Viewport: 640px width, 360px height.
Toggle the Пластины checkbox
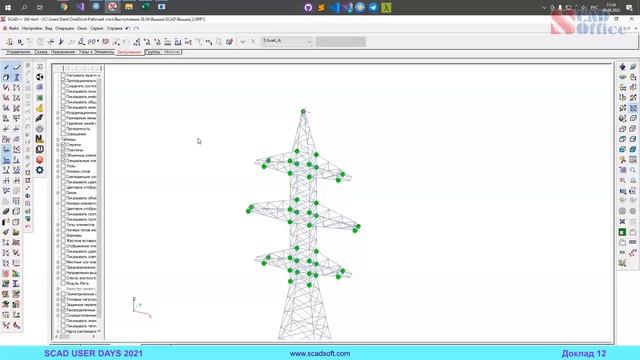[x=63, y=150]
